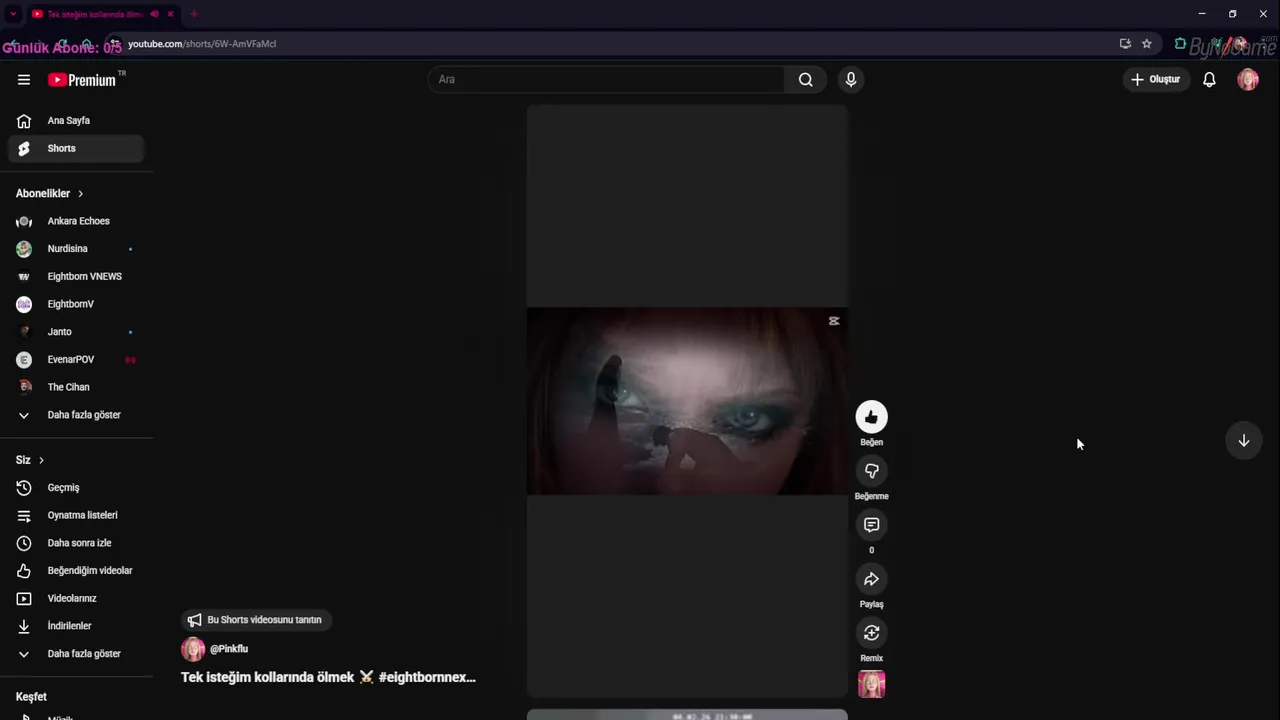Open account avatar menu in header
The image size is (1280, 720).
(1248, 80)
